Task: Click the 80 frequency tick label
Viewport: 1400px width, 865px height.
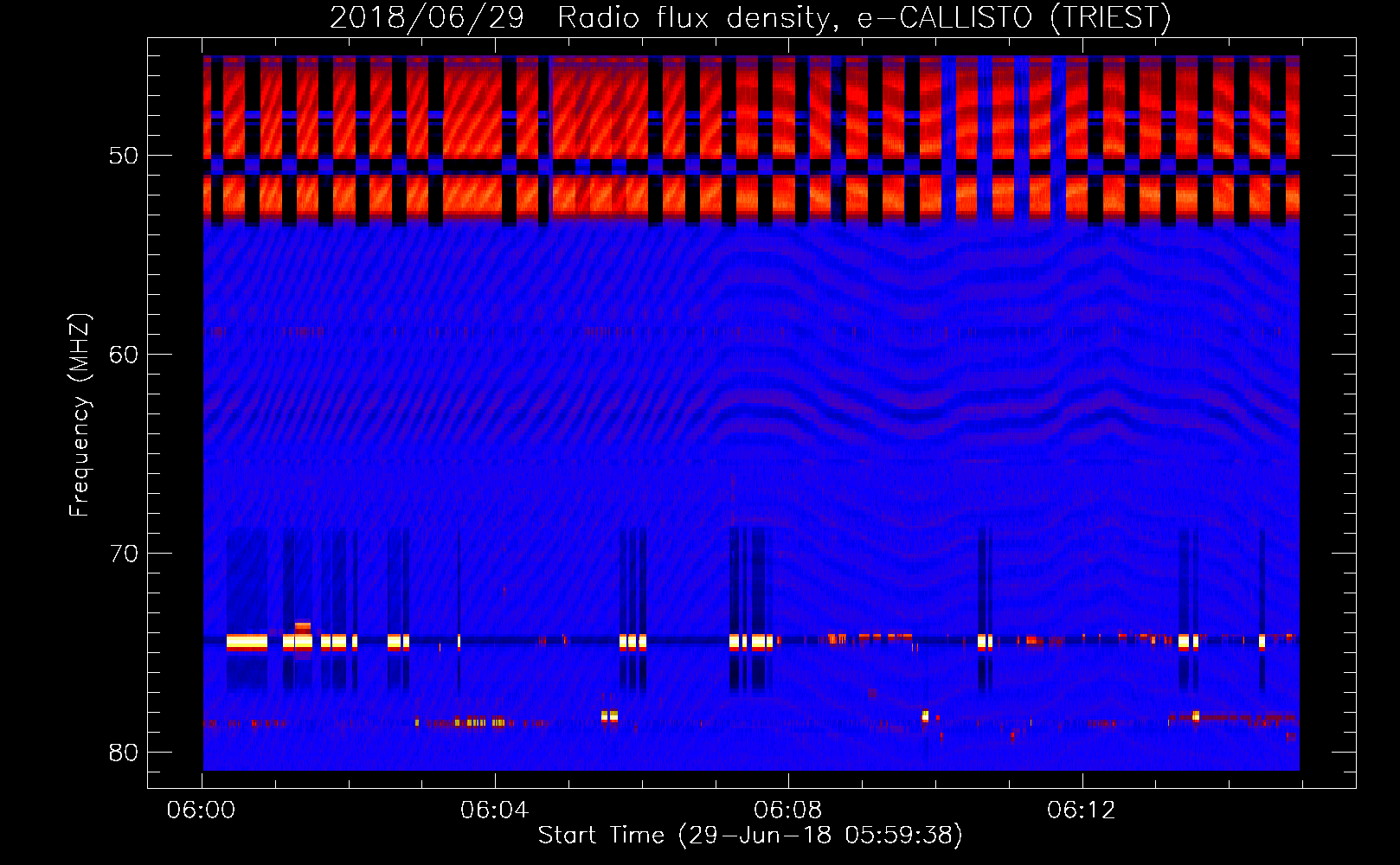Action: click(x=125, y=753)
